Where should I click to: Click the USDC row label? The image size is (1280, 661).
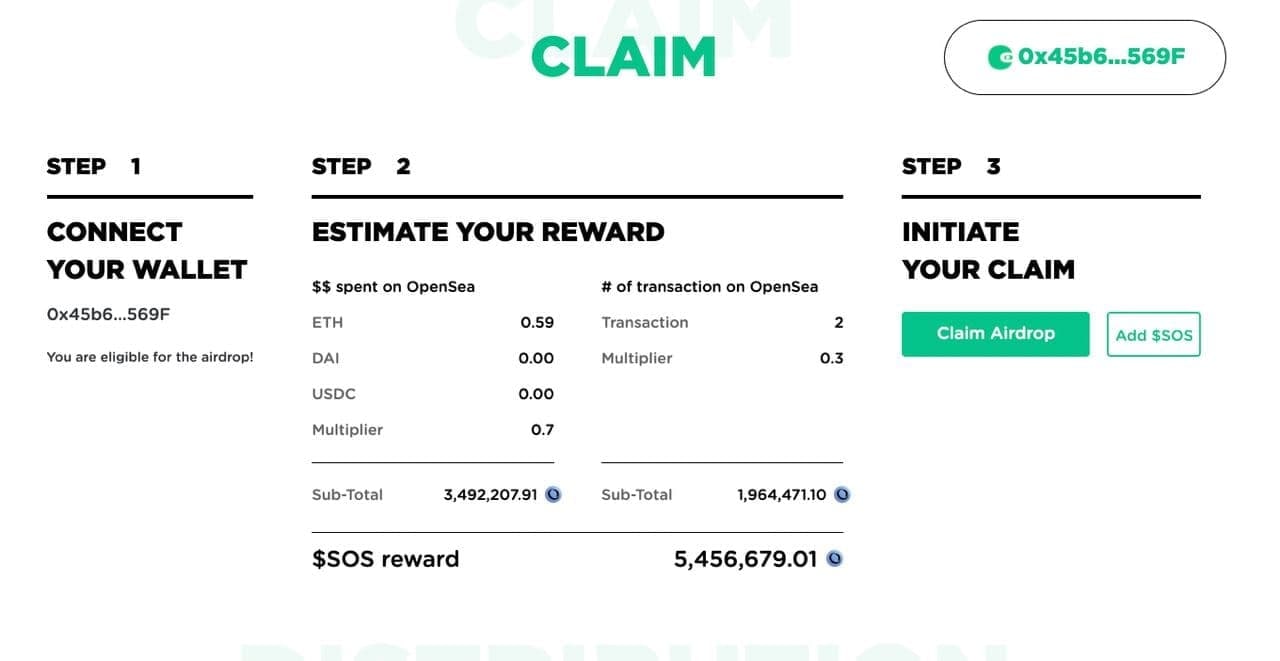pos(334,394)
